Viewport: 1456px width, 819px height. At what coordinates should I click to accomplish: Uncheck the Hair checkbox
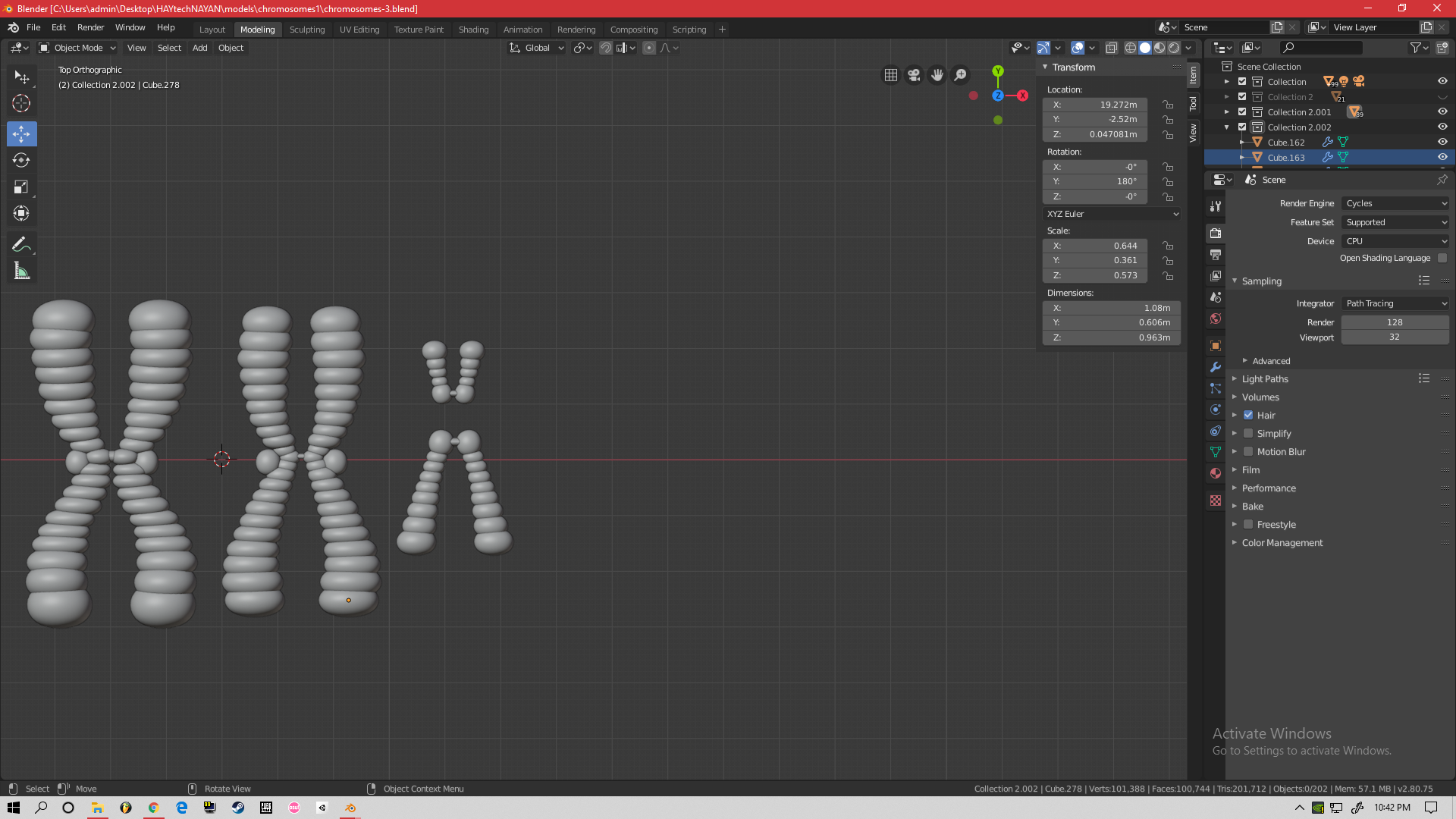click(x=1248, y=415)
